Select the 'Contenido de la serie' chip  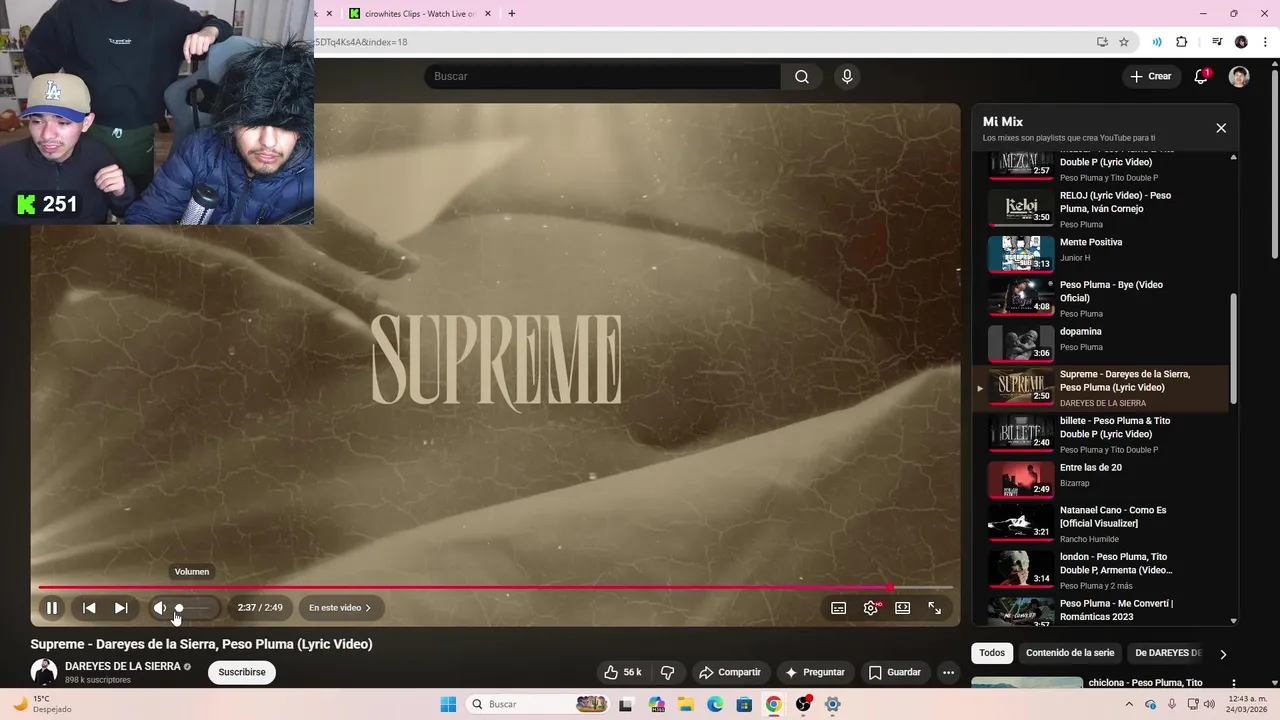coord(1070,653)
